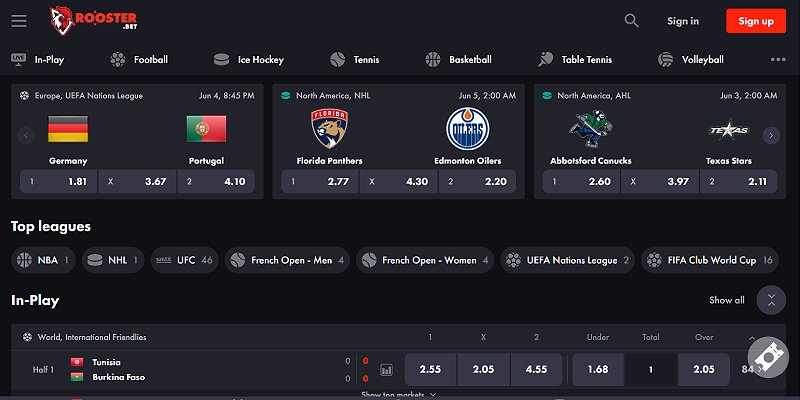Bet on Texas Stars at 2.11
The width and height of the screenshot is (800, 400).
tap(738, 181)
